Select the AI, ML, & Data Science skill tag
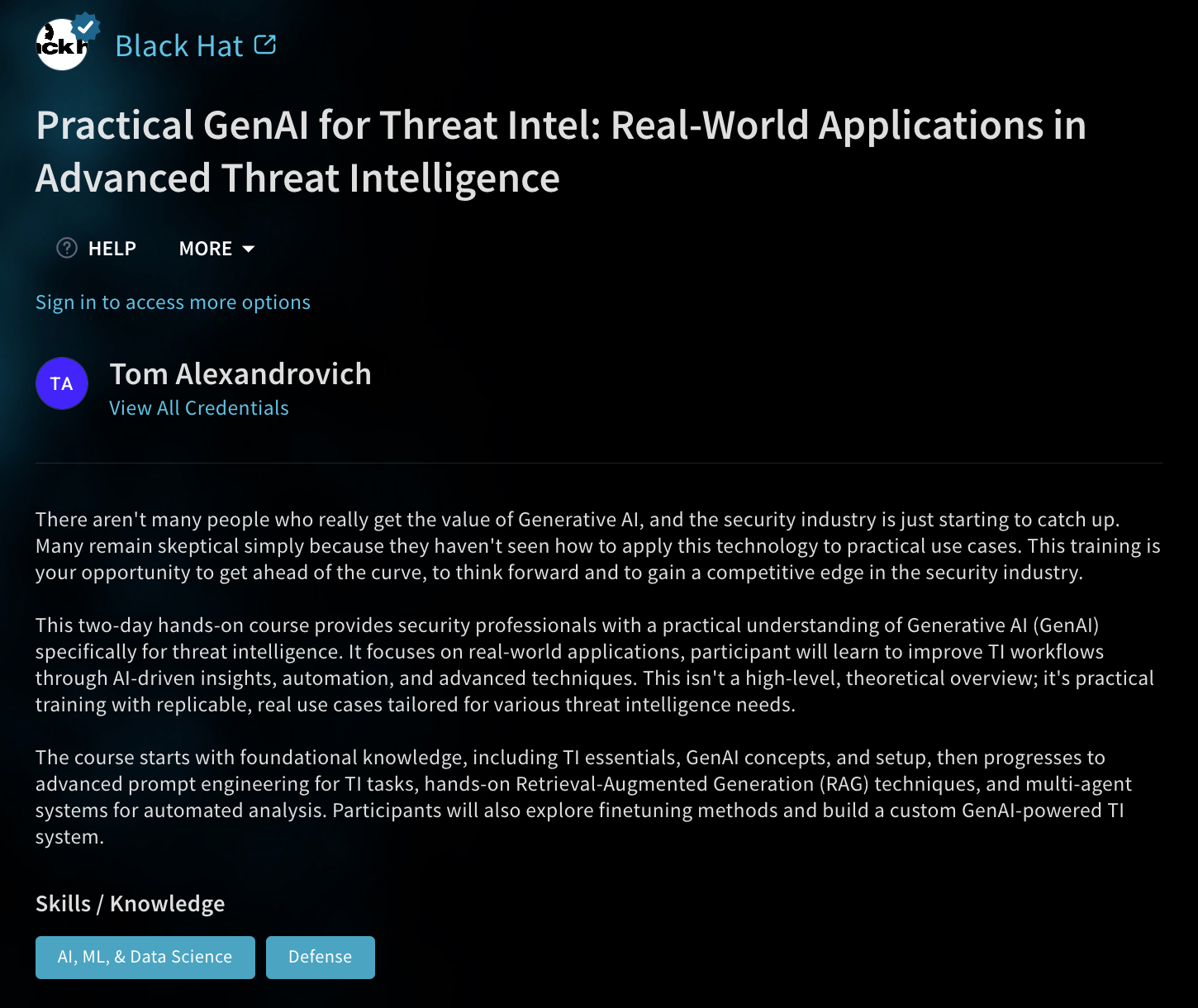The image size is (1198, 1008). pyautogui.click(x=145, y=958)
